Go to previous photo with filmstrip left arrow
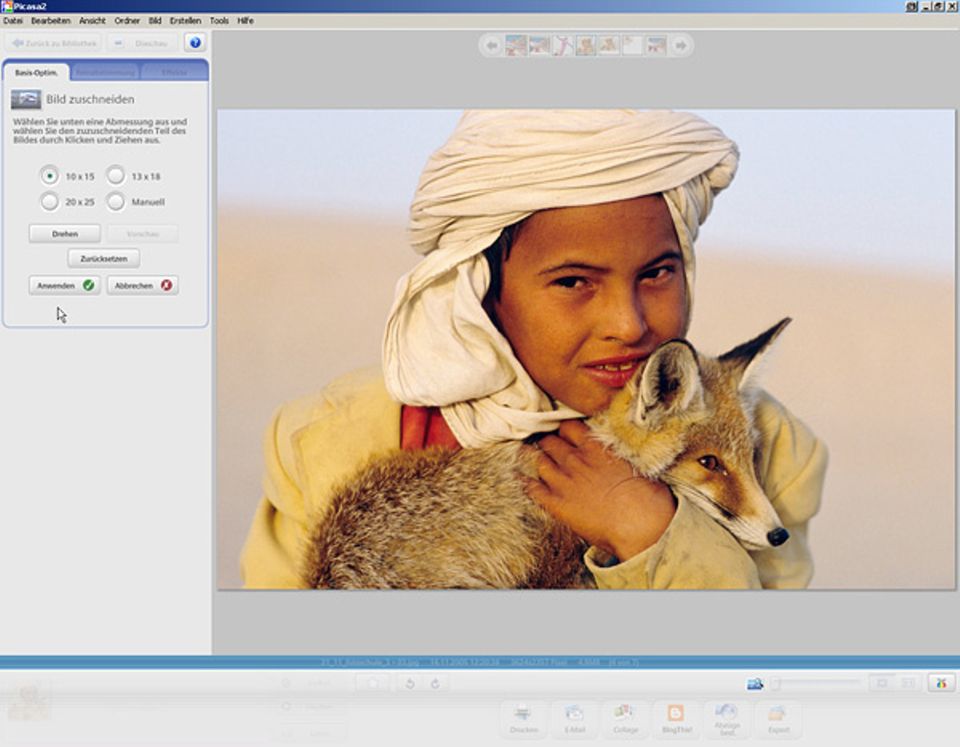This screenshot has height=747, width=960. [491, 45]
